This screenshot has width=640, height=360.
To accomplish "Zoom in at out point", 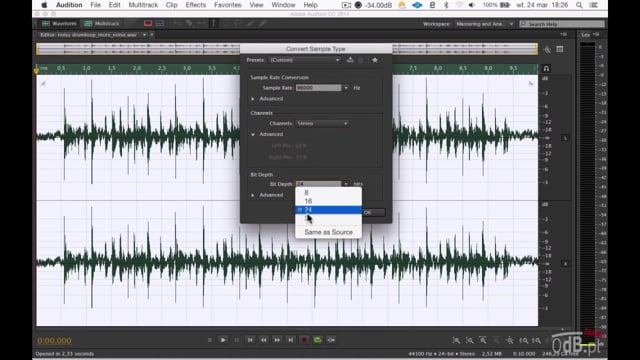I will [536, 340].
